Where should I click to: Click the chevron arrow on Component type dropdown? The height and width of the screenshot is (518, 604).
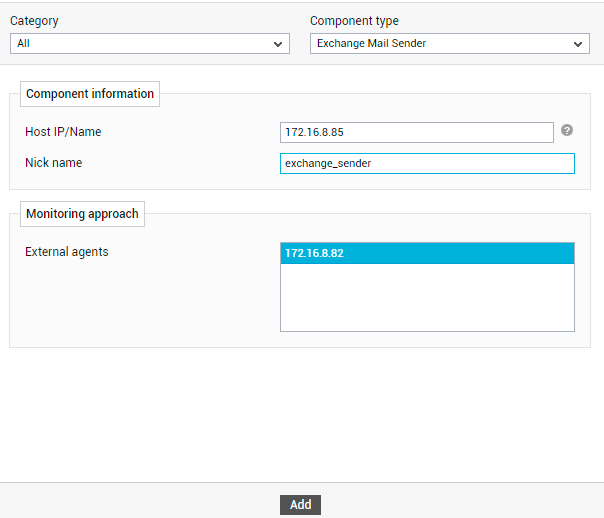[x=578, y=44]
